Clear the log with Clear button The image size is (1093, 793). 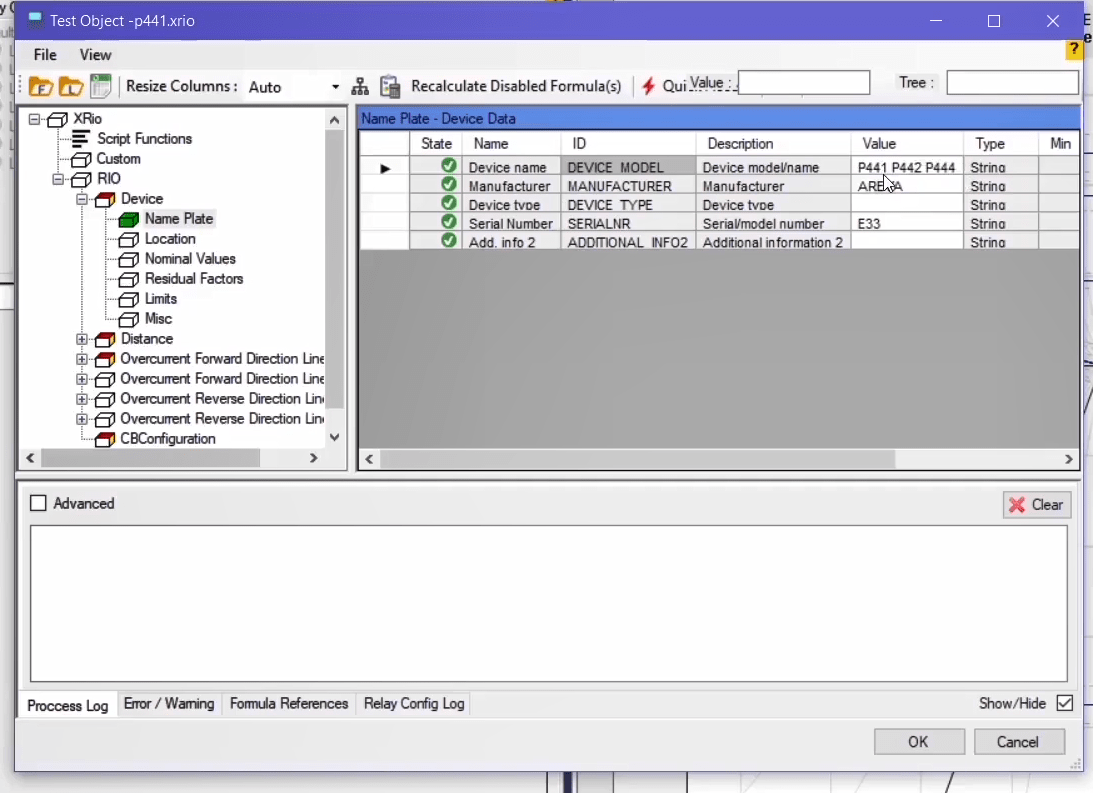pyautogui.click(x=1037, y=505)
